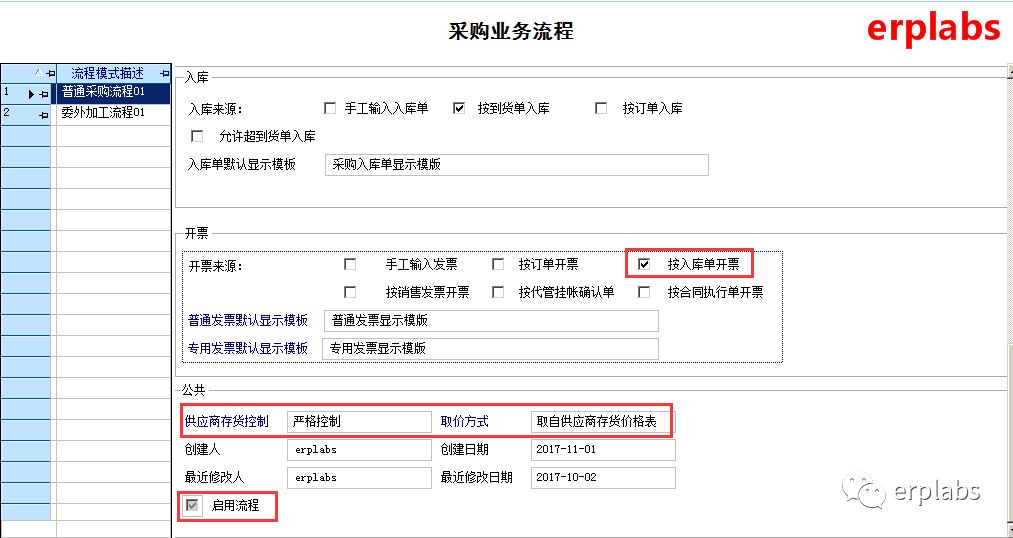Tick the 按销售发票开票 checkbox
The image size is (1013, 538).
[350, 292]
